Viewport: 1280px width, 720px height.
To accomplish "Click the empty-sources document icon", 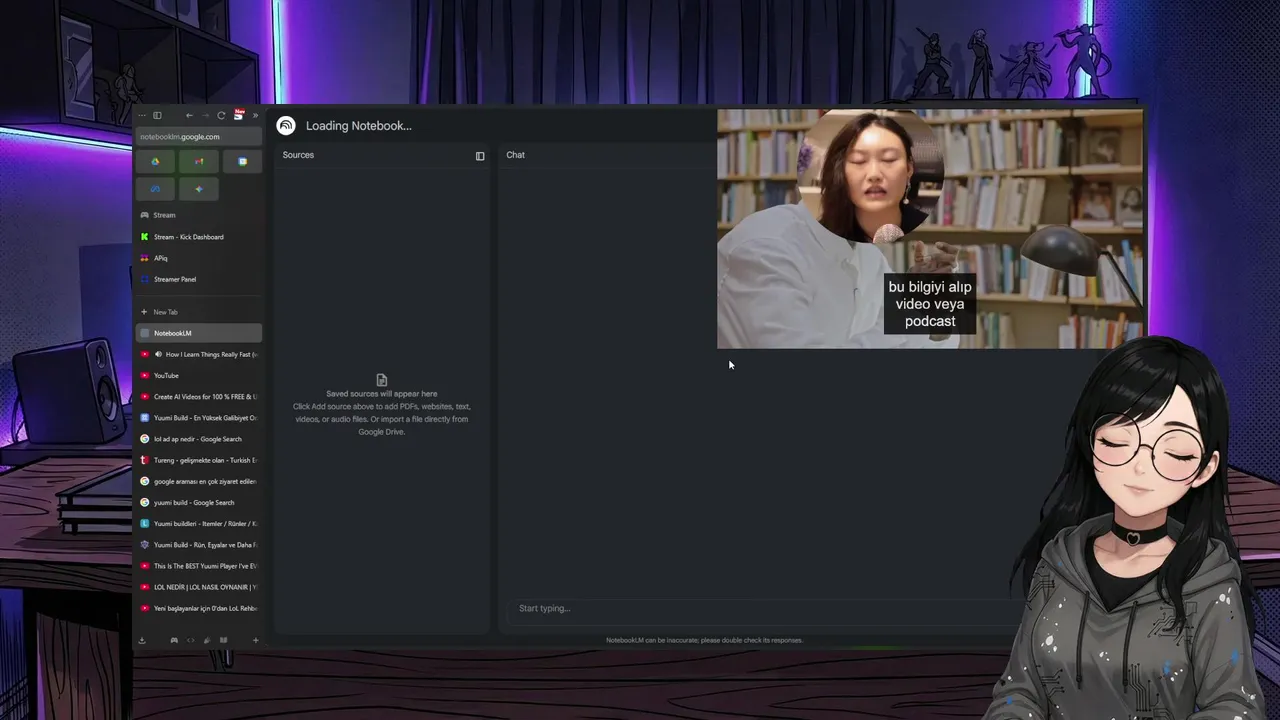I will tap(381, 380).
